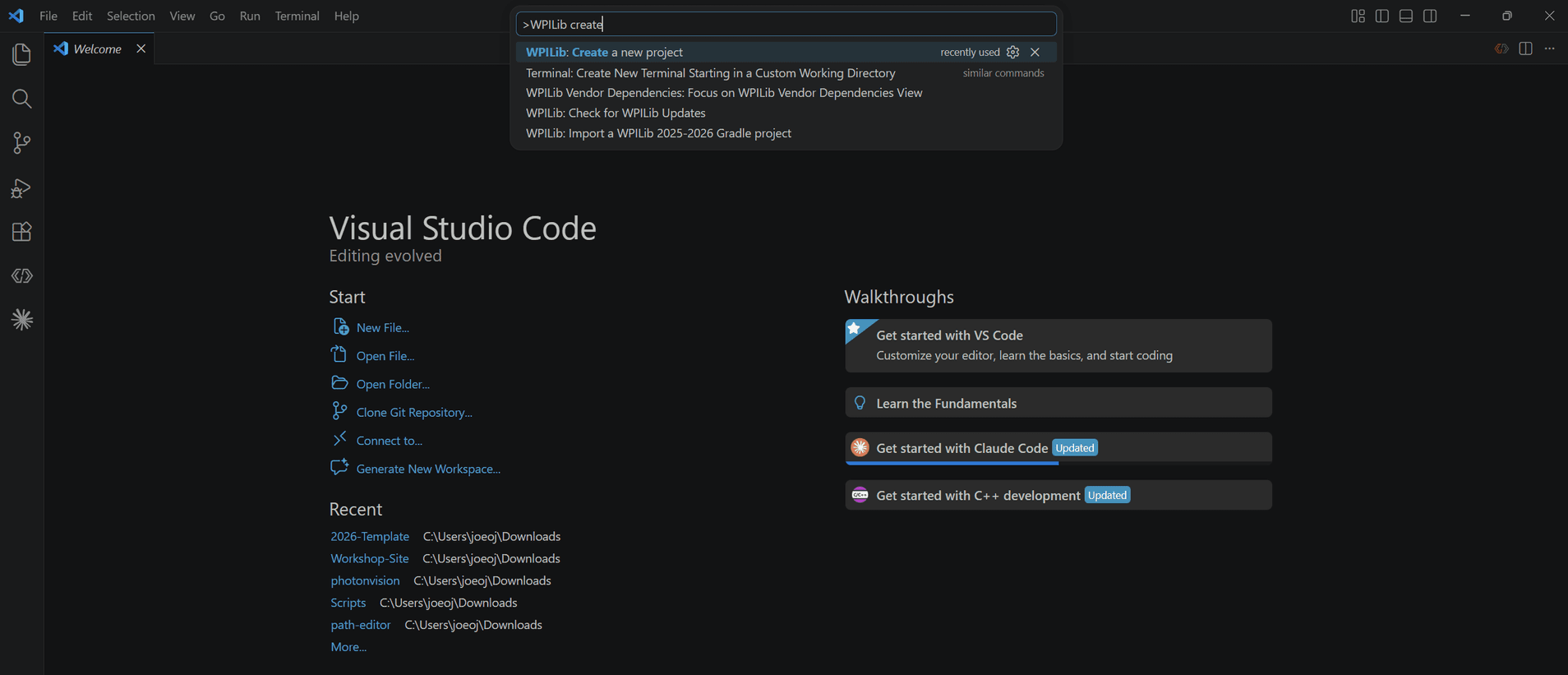This screenshot has height=675, width=1568.
Task: Click the VS Code logo in title bar
Action: pos(16,16)
